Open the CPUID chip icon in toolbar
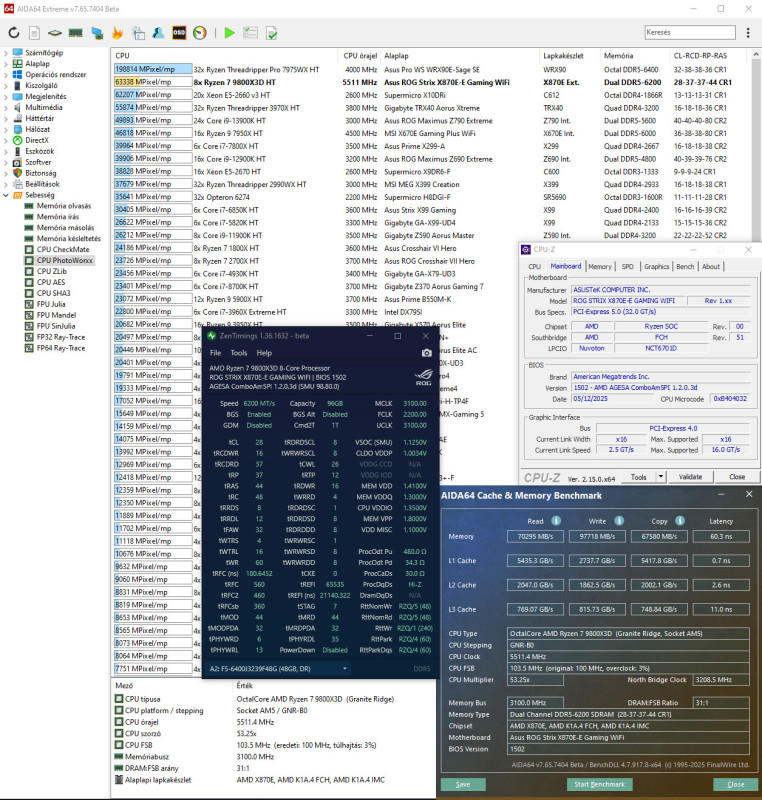This screenshot has width=762, height=800. point(55,33)
